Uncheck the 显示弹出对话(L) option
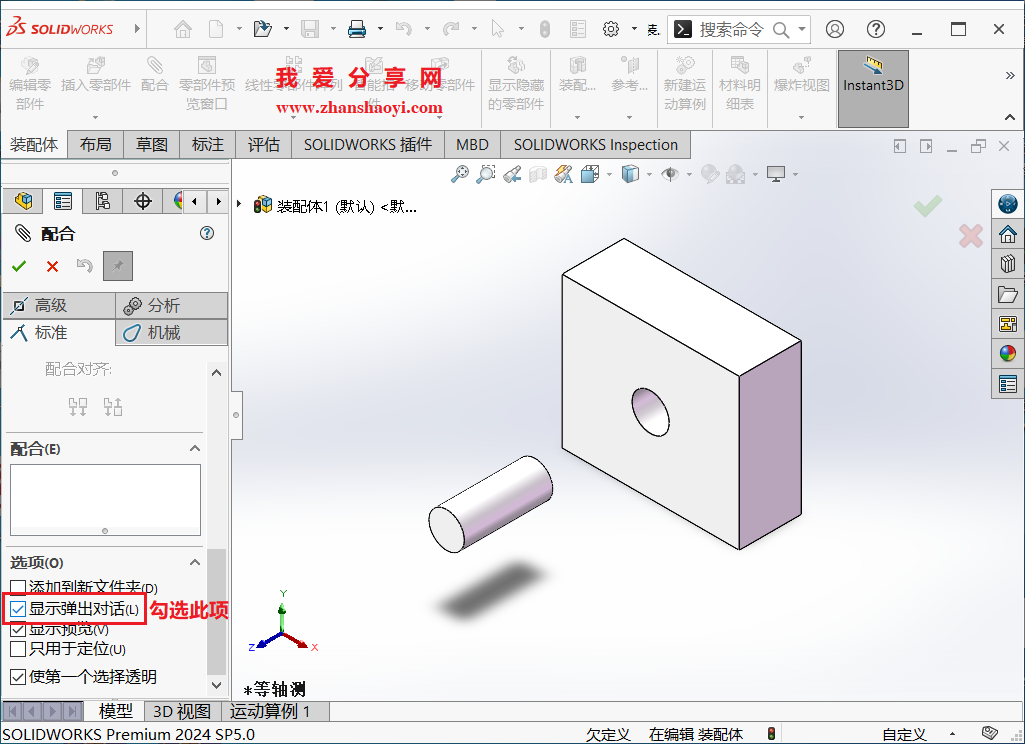The height and width of the screenshot is (744, 1025). 18,608
